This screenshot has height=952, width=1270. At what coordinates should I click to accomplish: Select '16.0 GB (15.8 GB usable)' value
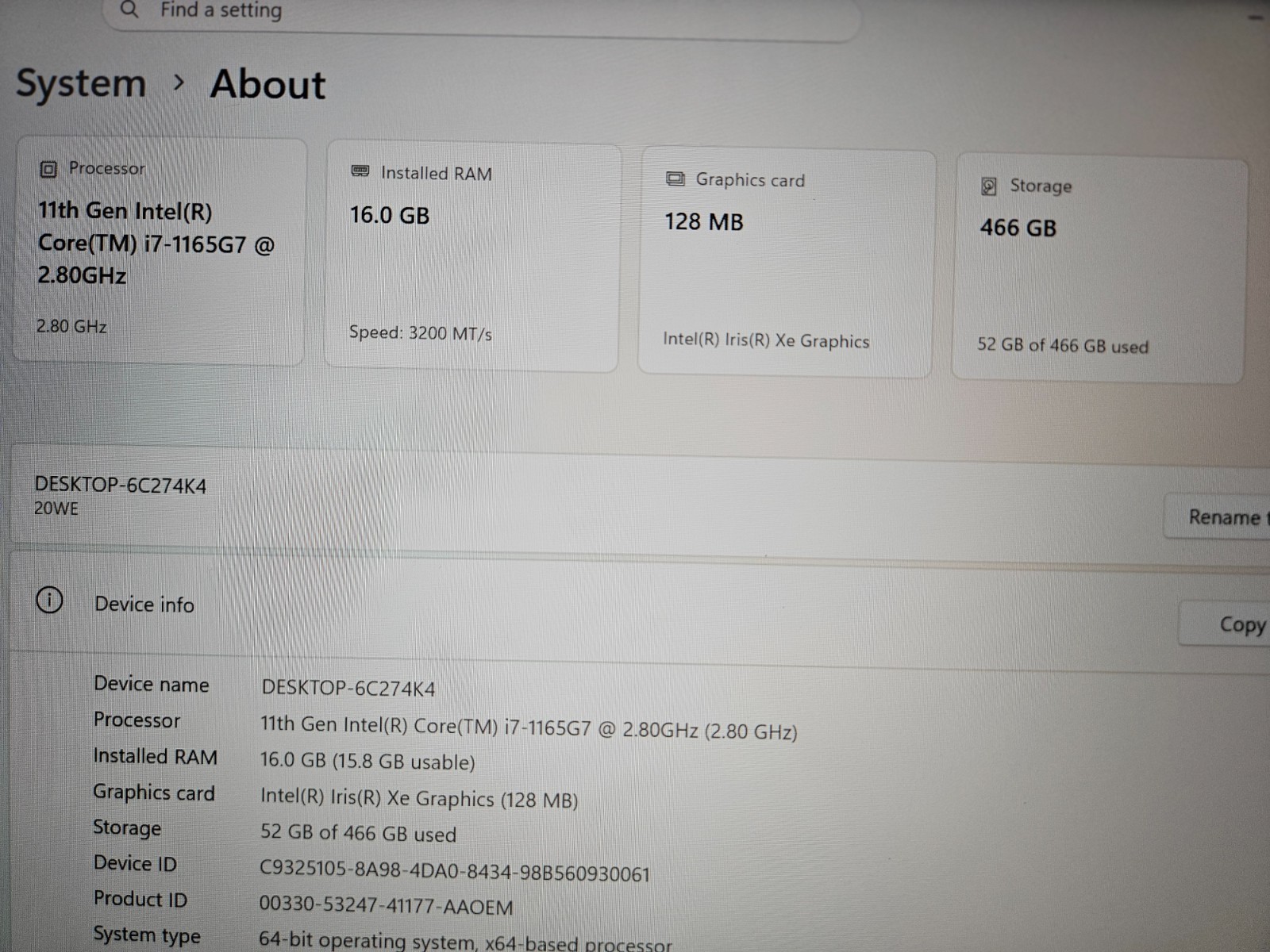point(368,761)
